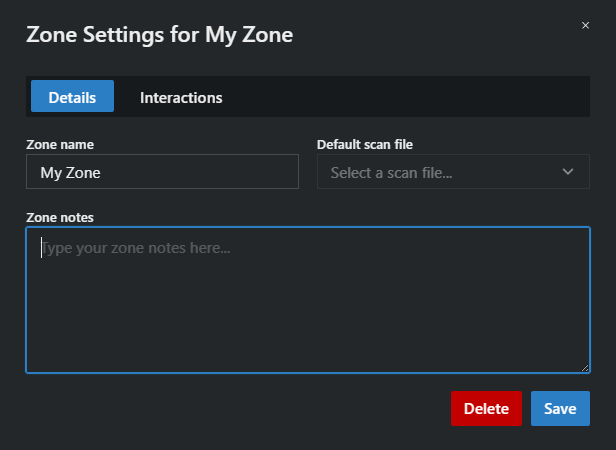Click the 'Zone name' field label
This screenshot has height=450, width=616.
tap(60, 144)
